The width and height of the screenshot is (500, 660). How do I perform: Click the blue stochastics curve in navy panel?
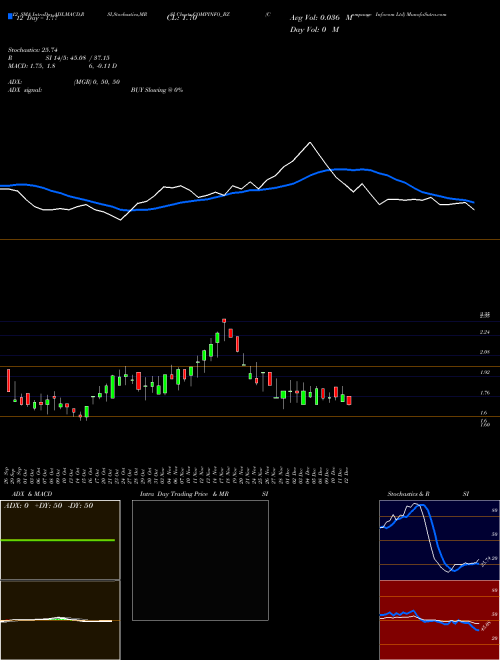433,536
